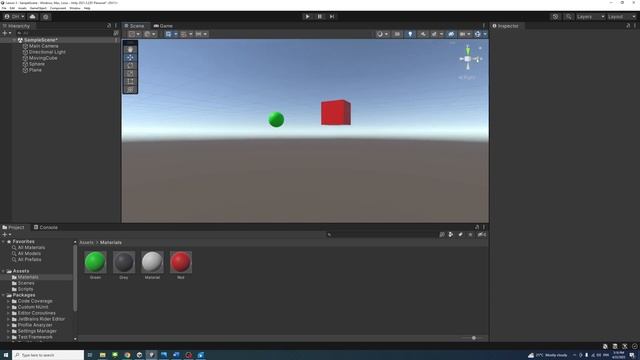Click Chrome icon on the taskbar
Screen dimensions: 640x360
point(127,355)
